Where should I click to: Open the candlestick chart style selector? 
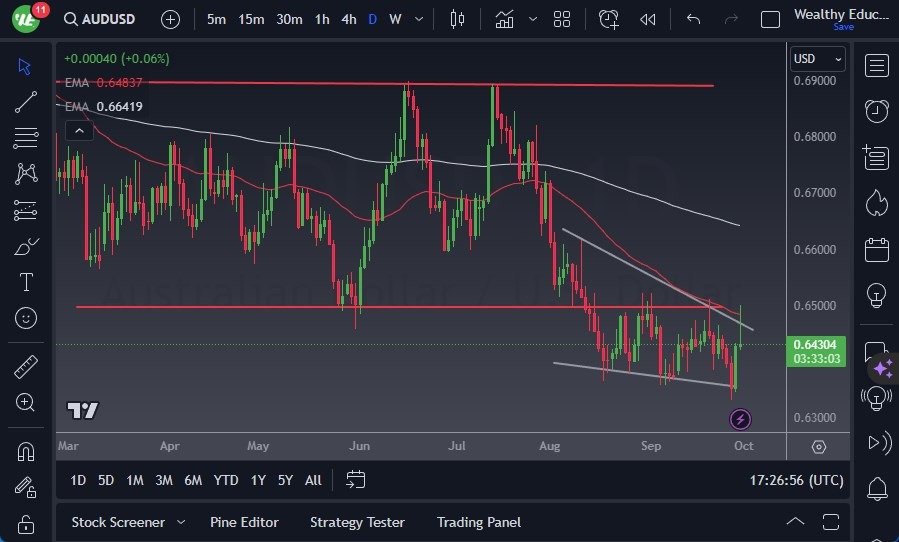[458, 19]
